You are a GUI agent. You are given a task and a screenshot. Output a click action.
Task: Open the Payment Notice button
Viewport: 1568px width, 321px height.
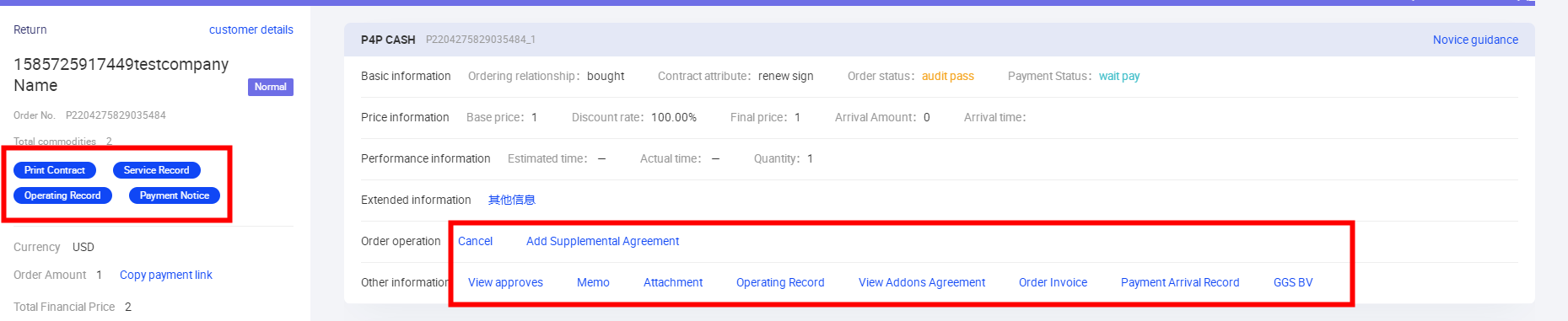[x=175, y=195]
